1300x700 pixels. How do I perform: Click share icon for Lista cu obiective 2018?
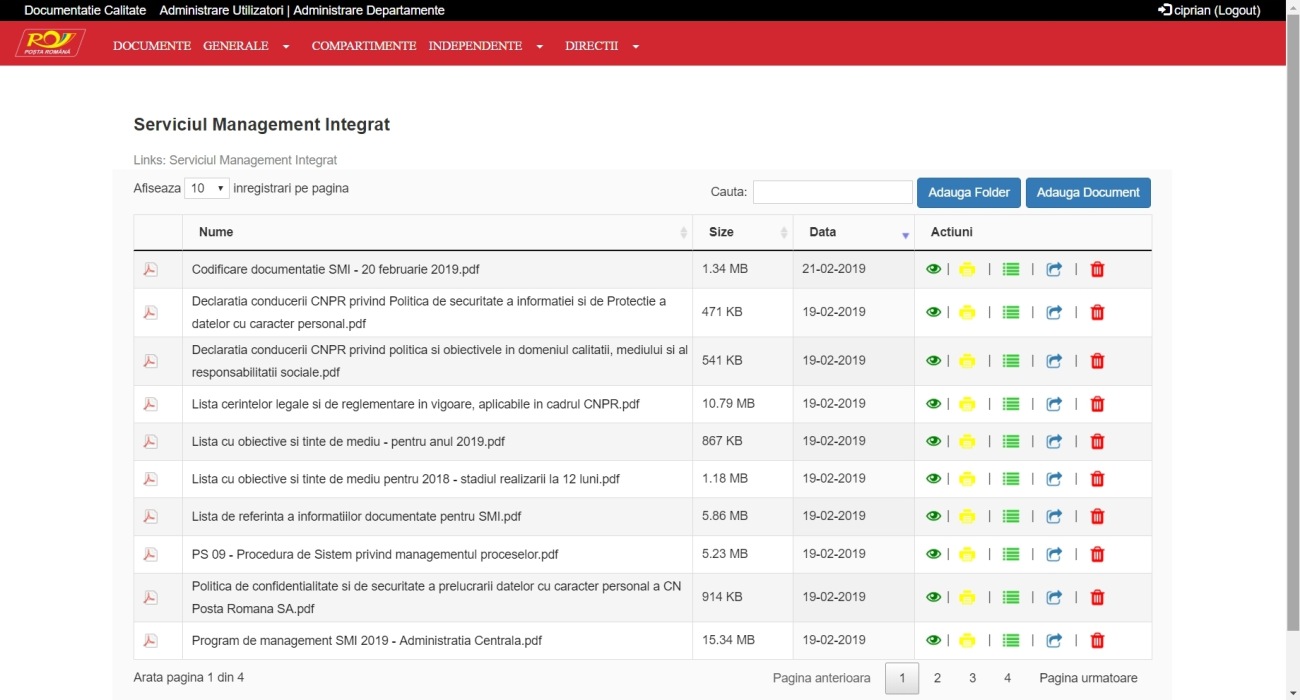pos(1054,479)
